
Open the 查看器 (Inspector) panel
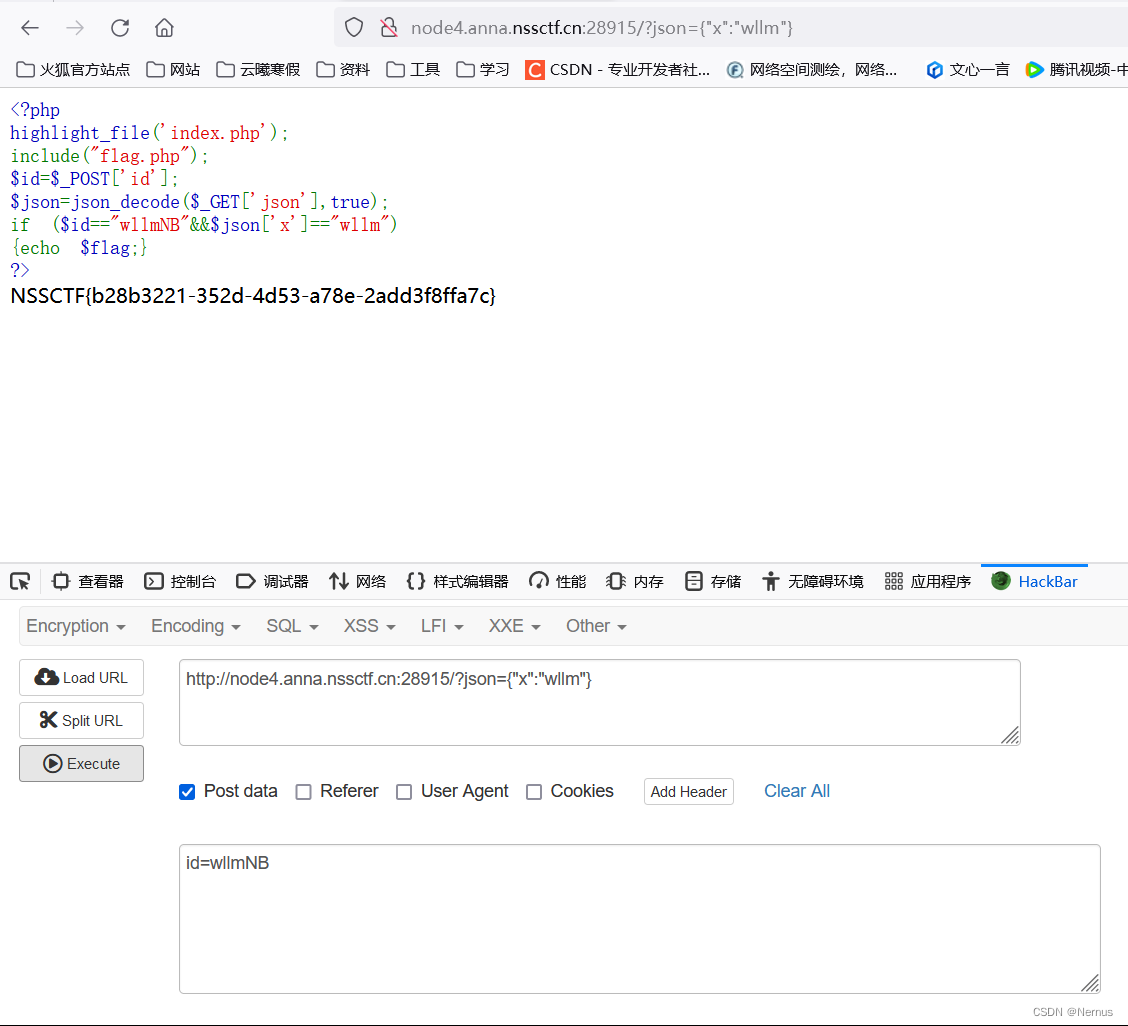pyautogui.click(x=87, y=581)
